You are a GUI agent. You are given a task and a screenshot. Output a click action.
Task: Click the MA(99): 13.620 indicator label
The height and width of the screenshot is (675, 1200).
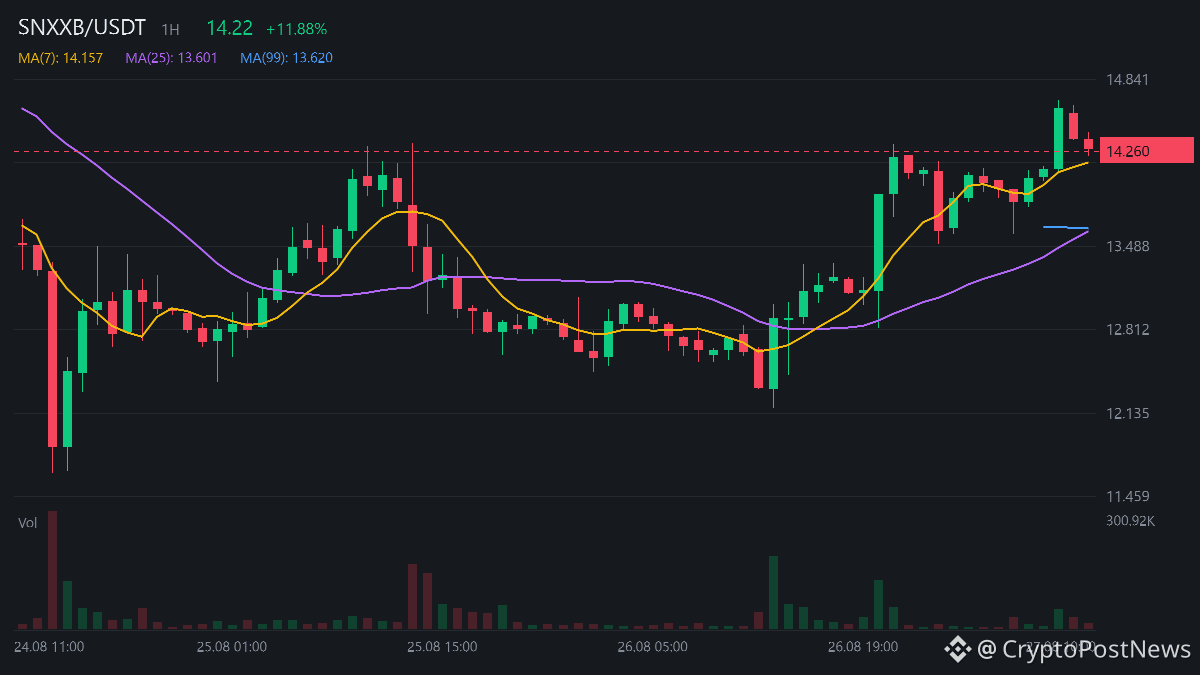[287, 58]
